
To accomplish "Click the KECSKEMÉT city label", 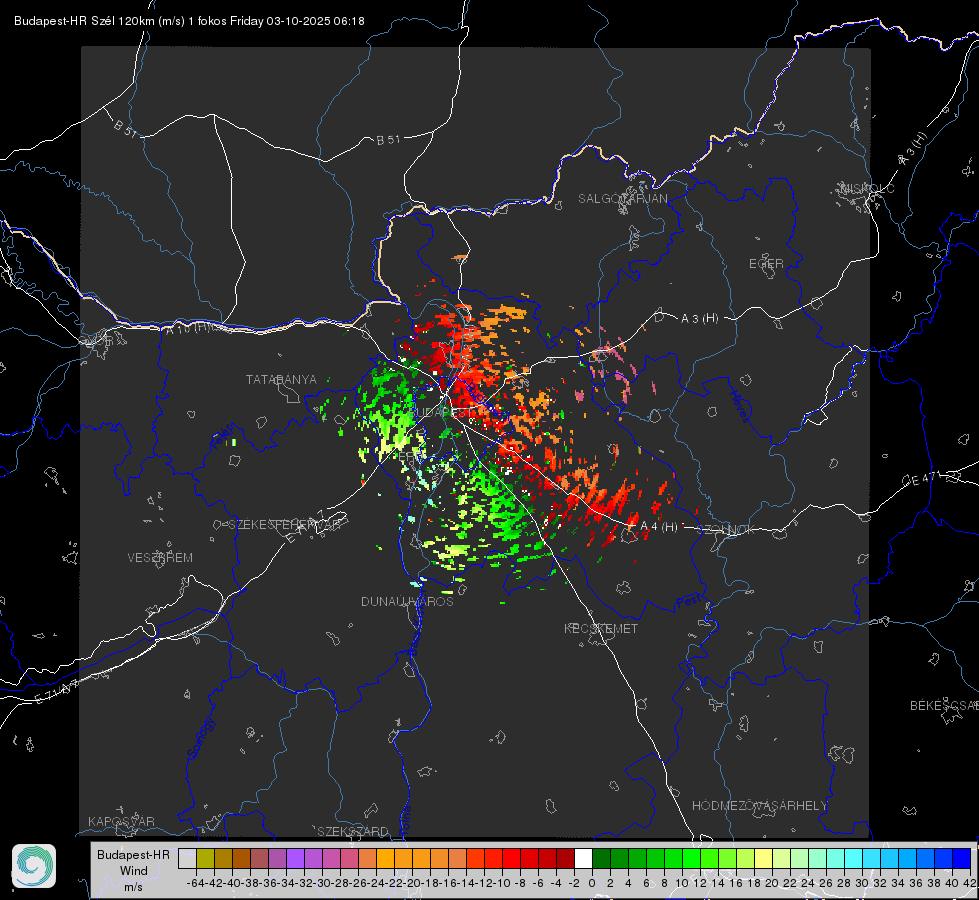I will click(x=601, y=628).
